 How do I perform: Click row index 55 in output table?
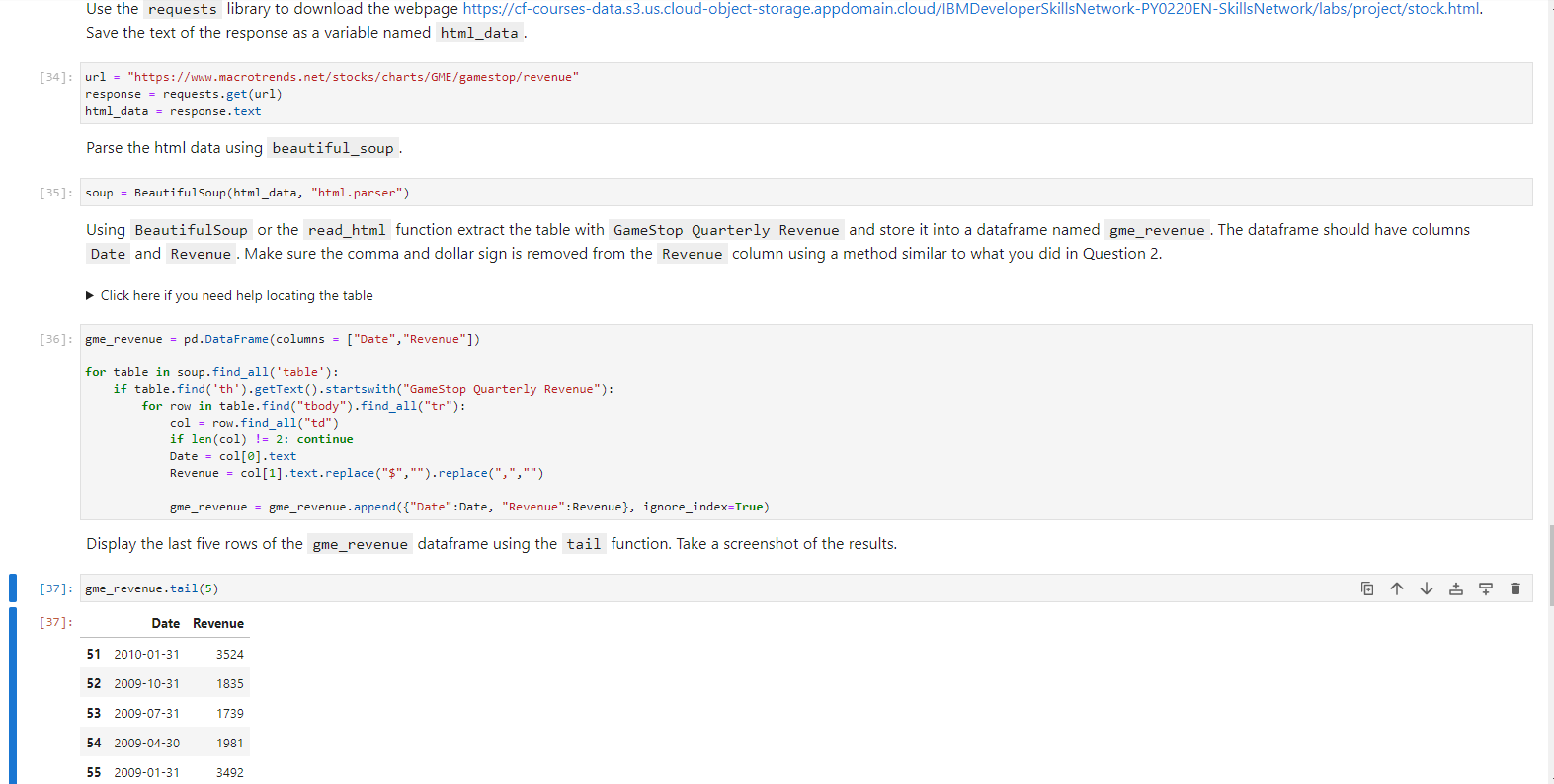[94, 772]
